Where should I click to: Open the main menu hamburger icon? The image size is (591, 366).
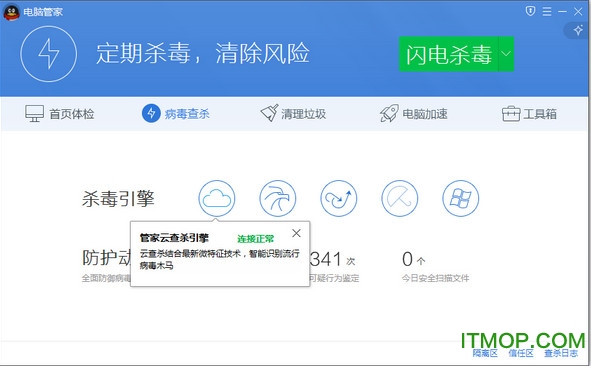tap(547, 11)
